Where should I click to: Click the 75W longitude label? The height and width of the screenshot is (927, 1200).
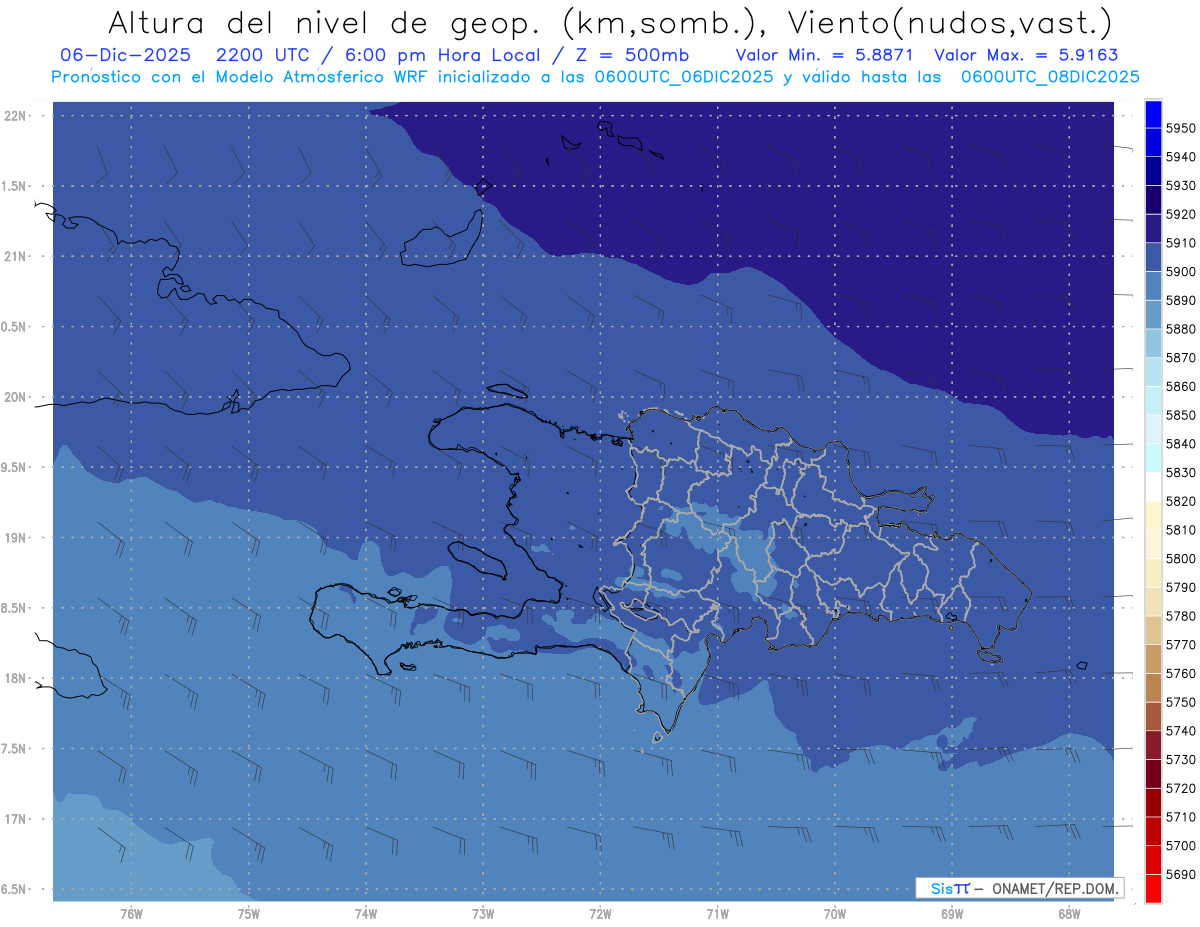point(249,914)
